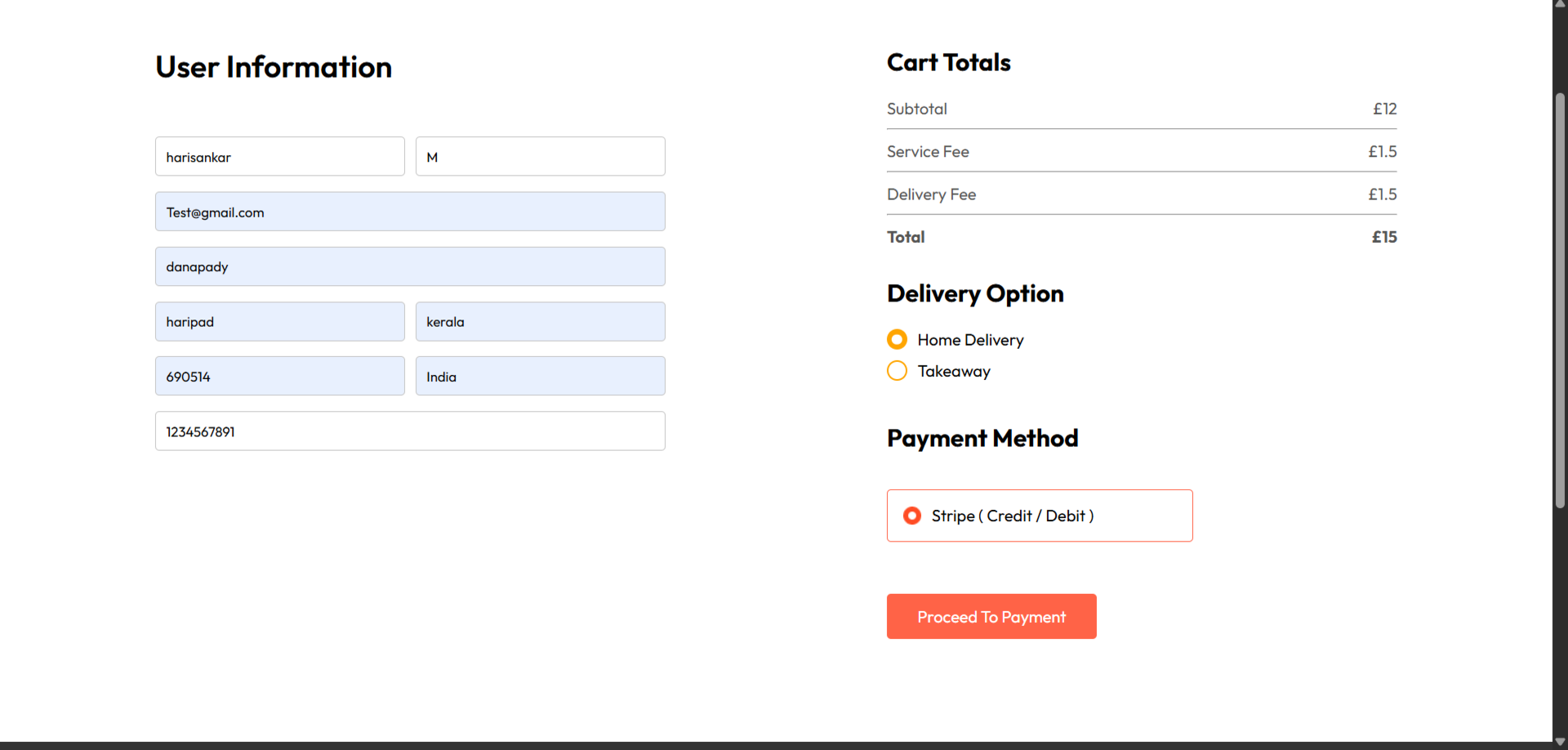Viewport: 1568px width, 750px height.
Task: Focus the zip code field with 690514
Action: [280, 376]
